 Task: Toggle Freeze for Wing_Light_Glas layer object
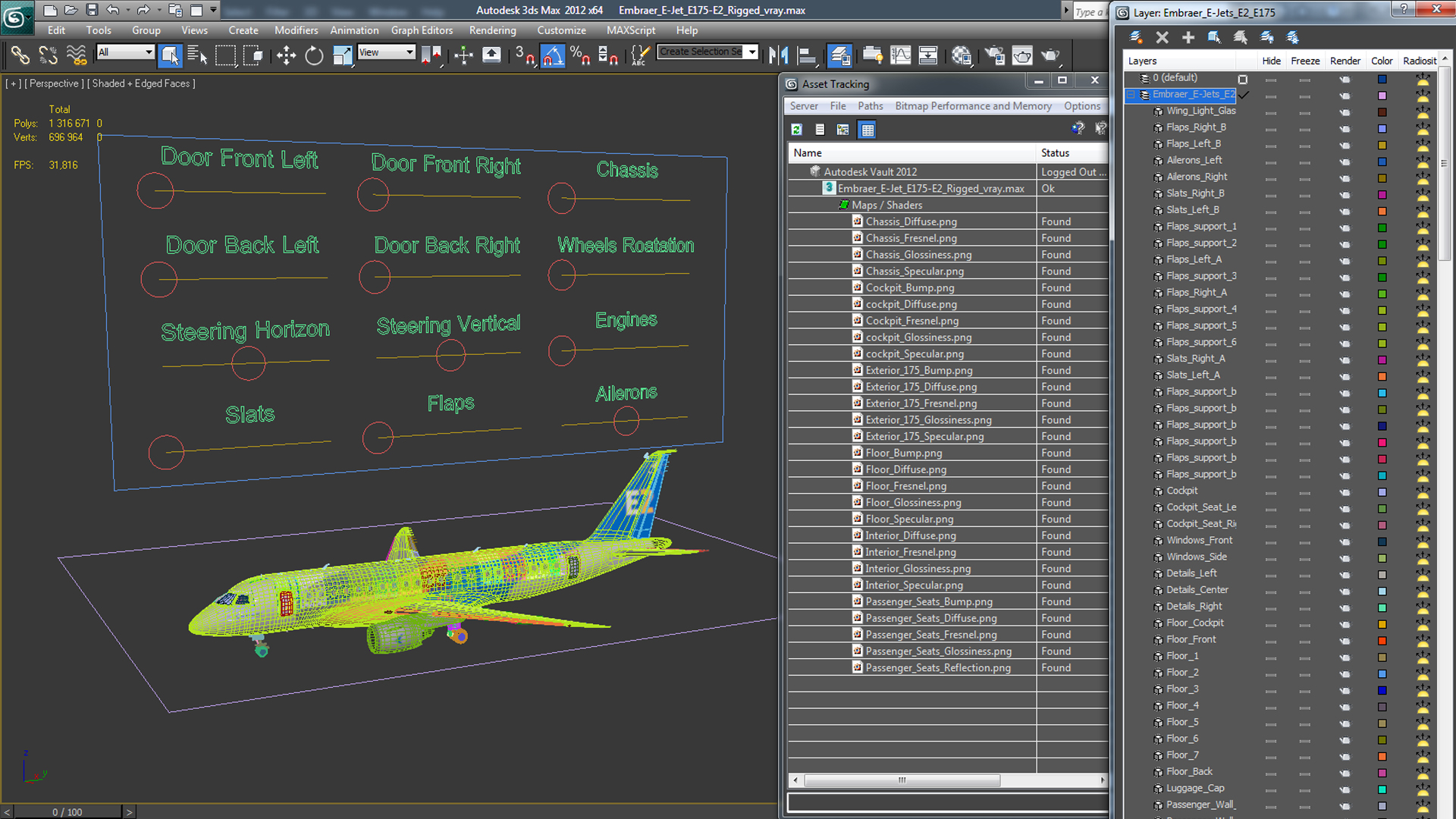(x=1304, y=111)
